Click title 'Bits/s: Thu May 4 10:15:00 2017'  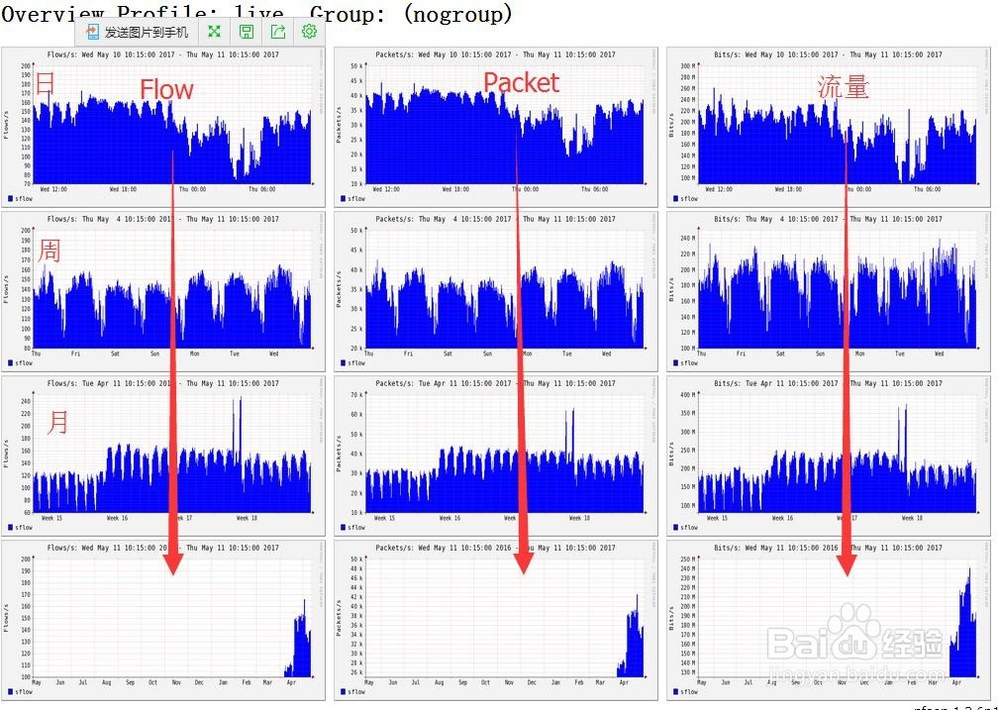776,219
